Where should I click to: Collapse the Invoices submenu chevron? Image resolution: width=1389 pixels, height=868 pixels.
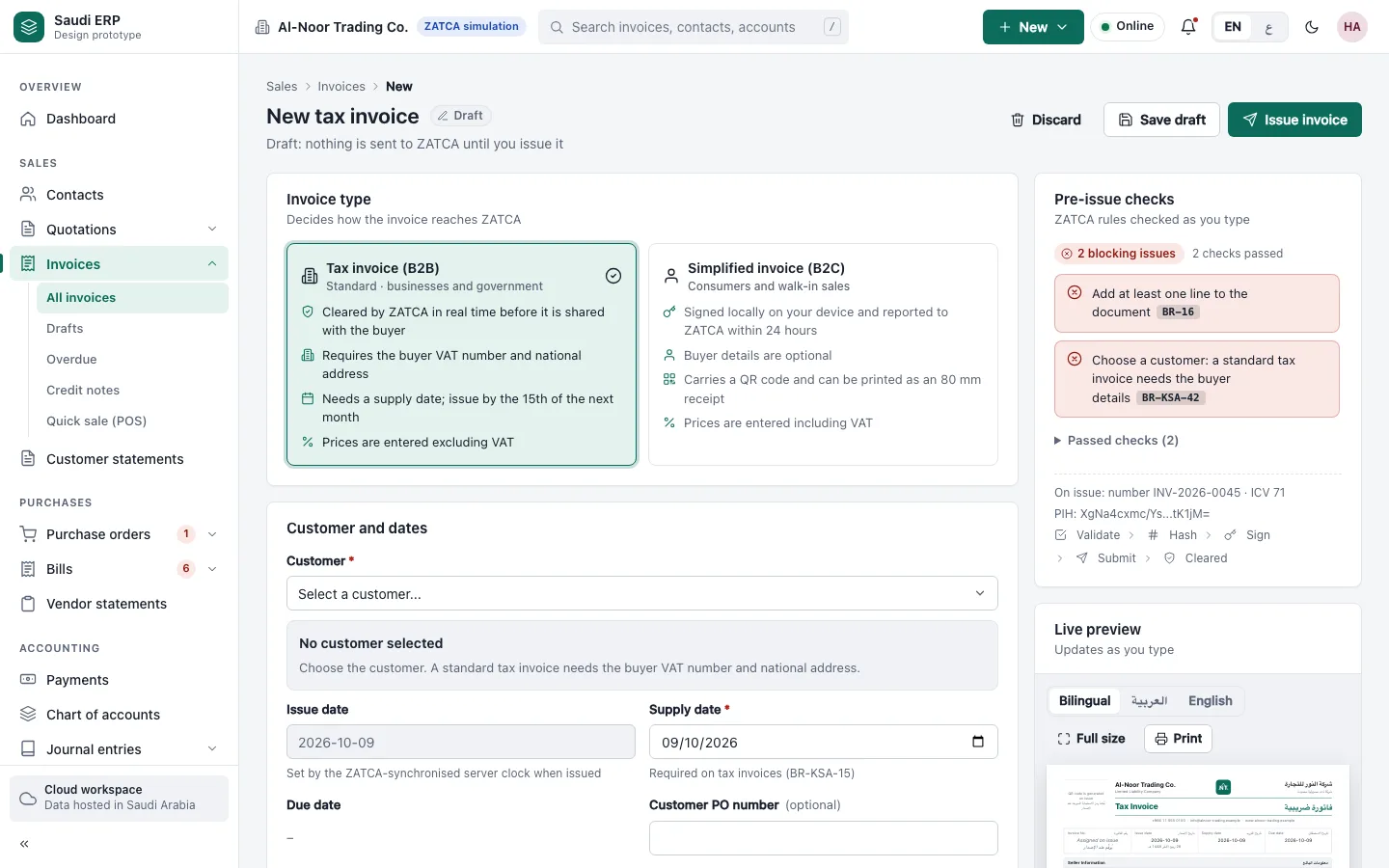coord(212,263)
